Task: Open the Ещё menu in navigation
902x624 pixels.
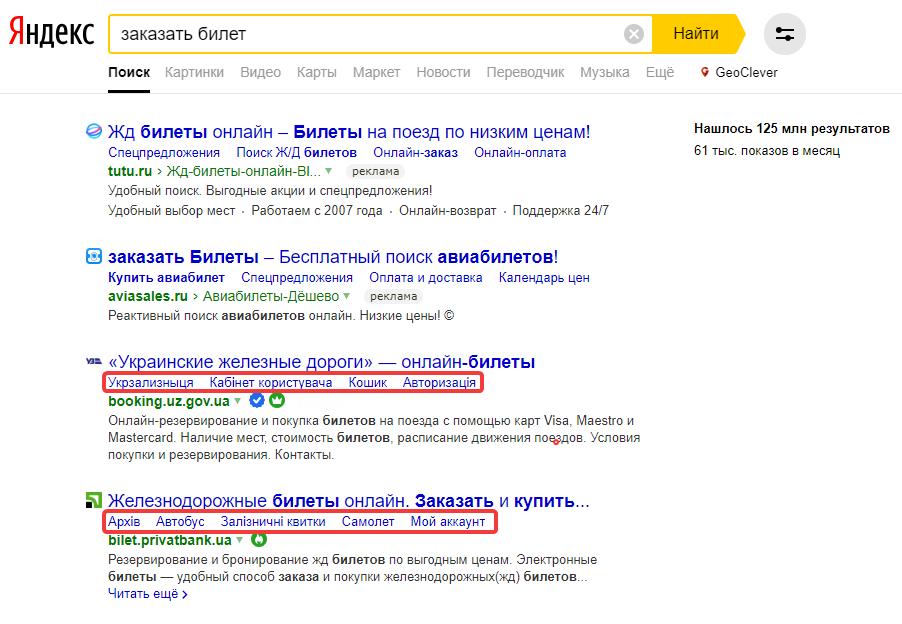Action: [660, 72]
